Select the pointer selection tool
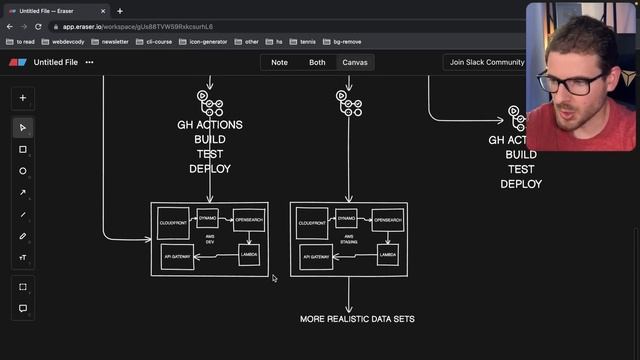Viewport: 640px width, 360px height. 23,128
